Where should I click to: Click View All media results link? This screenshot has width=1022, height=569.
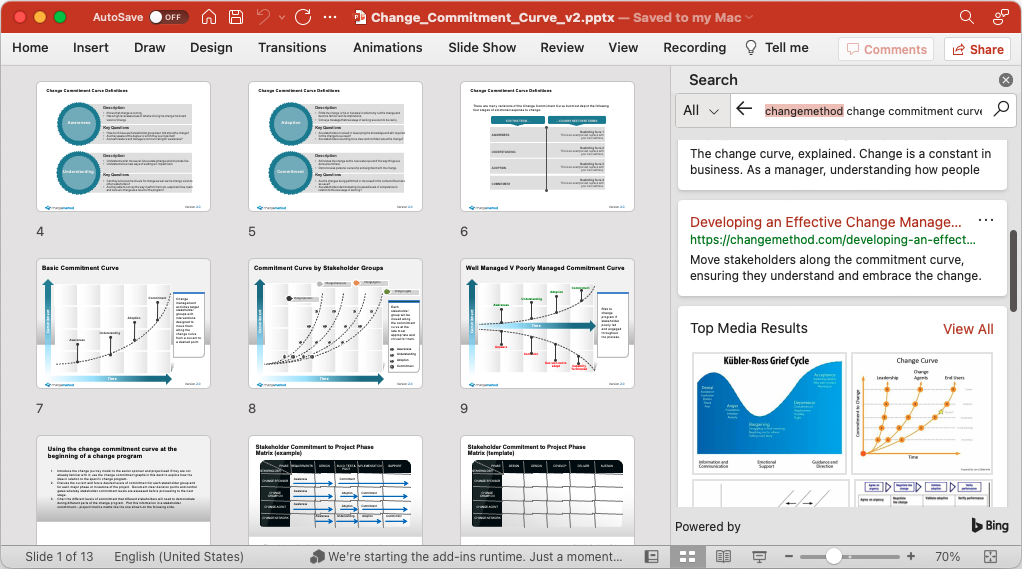tap(967, 328)
